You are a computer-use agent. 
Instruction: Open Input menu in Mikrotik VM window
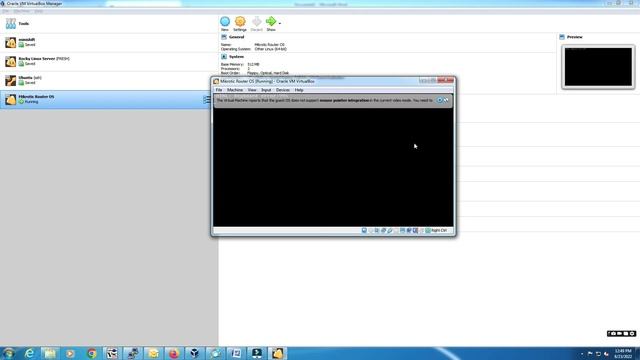coord(266,90)
